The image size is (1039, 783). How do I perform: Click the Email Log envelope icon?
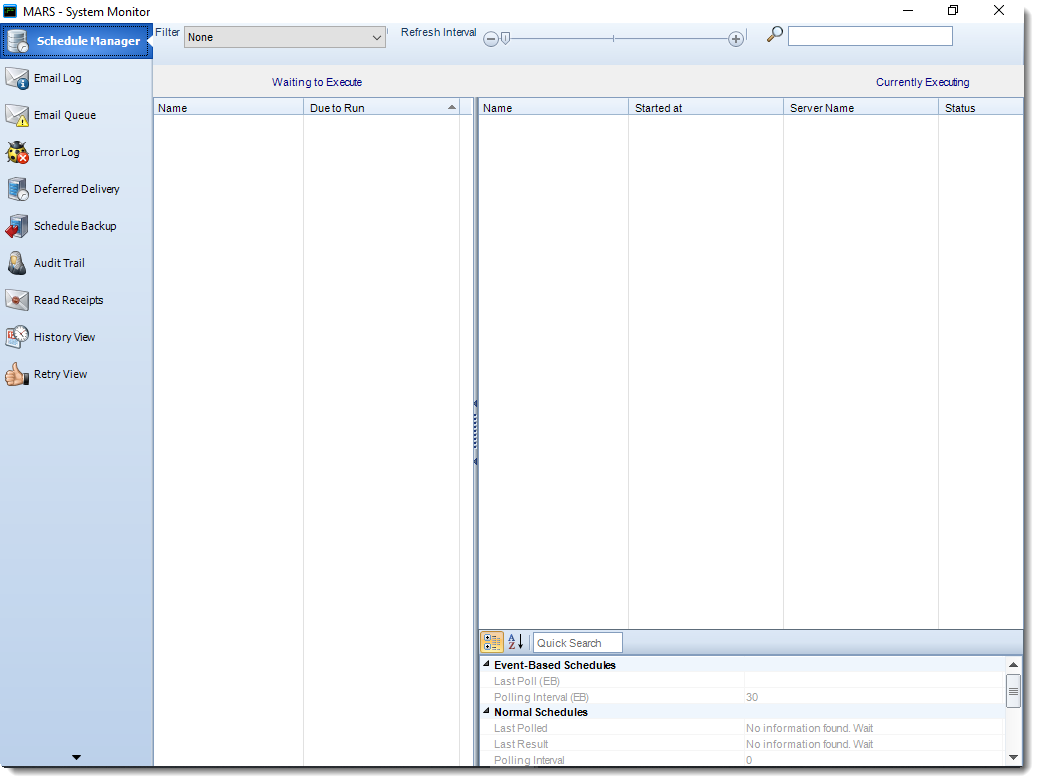coord(17,78)
